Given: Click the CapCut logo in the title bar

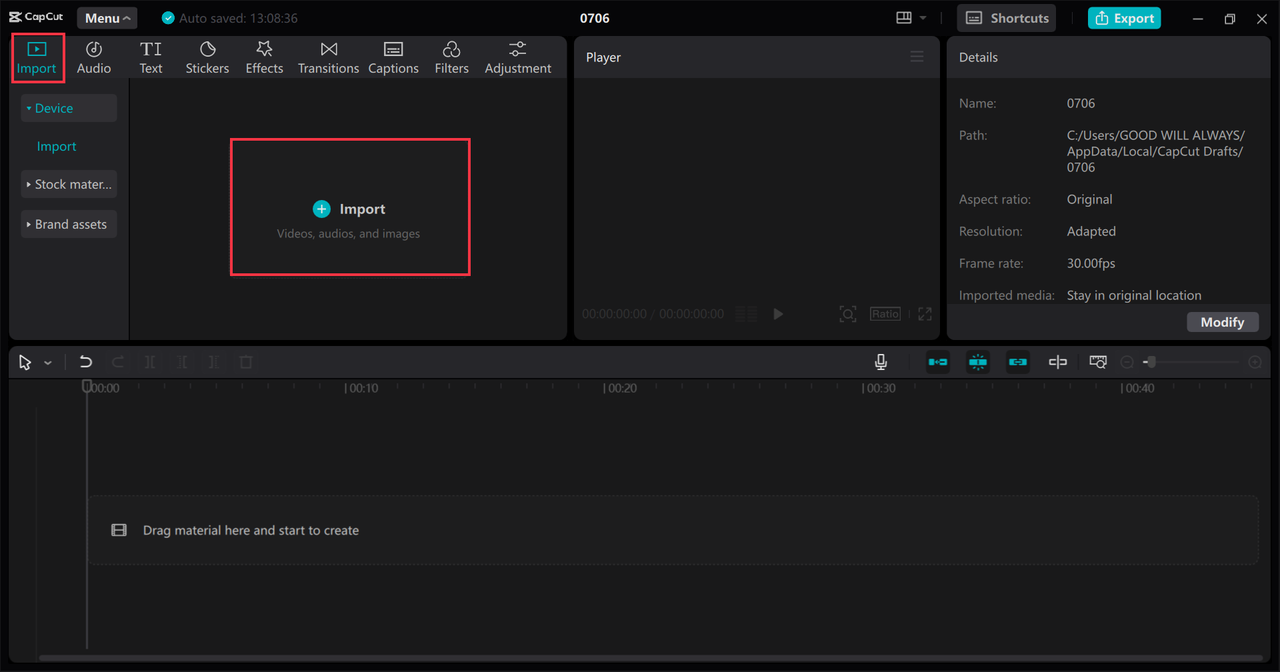Looking at the screenshot, I should (36, 18).
